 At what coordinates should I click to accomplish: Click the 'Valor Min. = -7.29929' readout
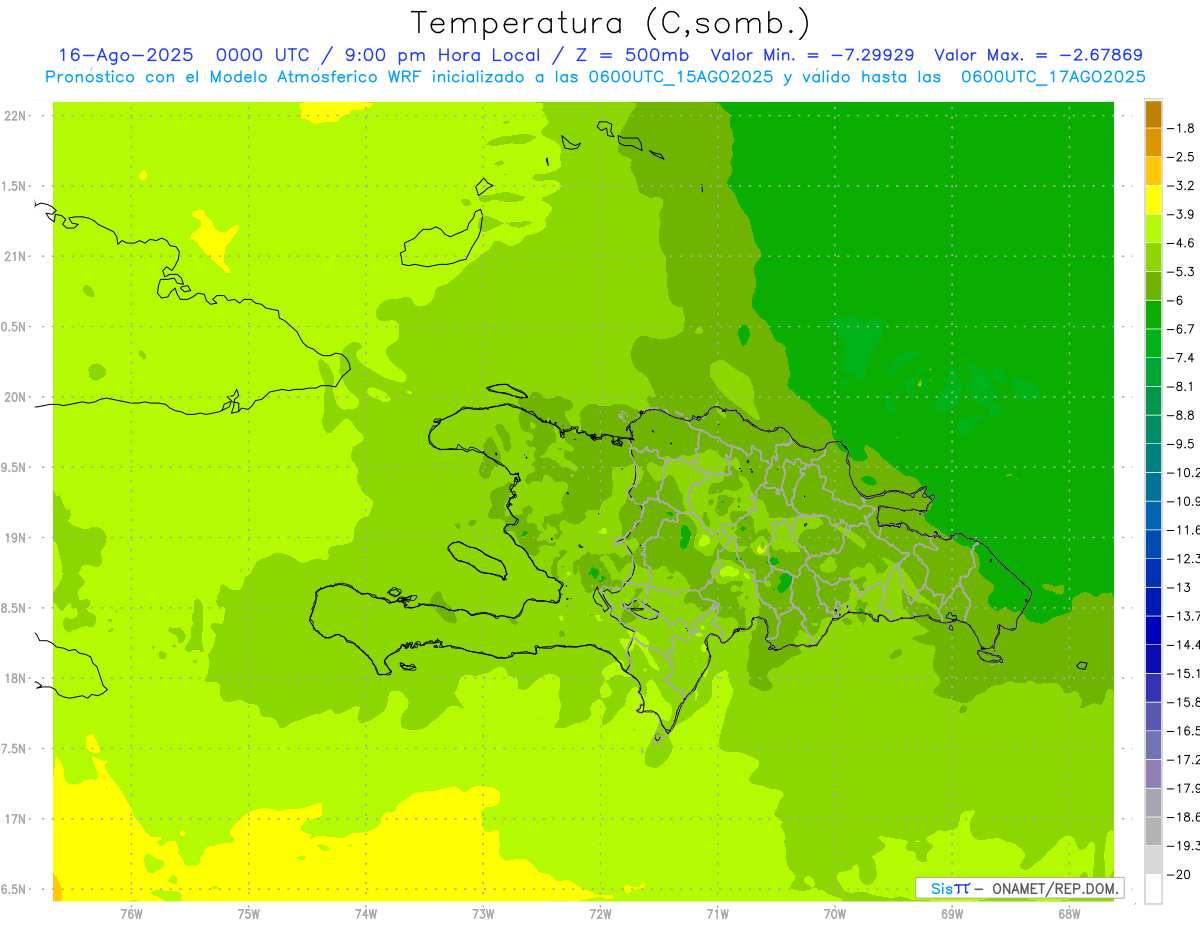pos(812,55)
